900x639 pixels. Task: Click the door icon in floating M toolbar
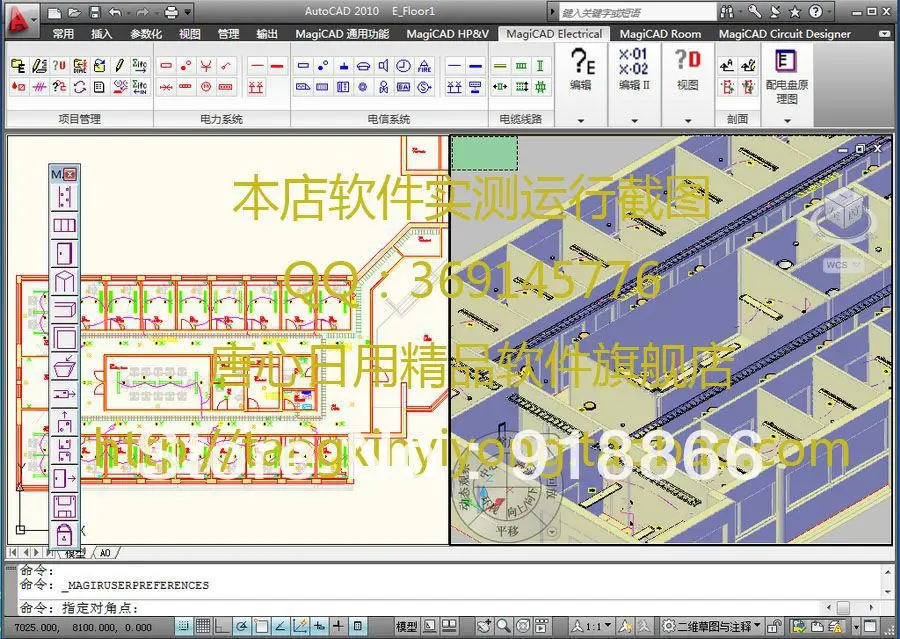(65, 253)
